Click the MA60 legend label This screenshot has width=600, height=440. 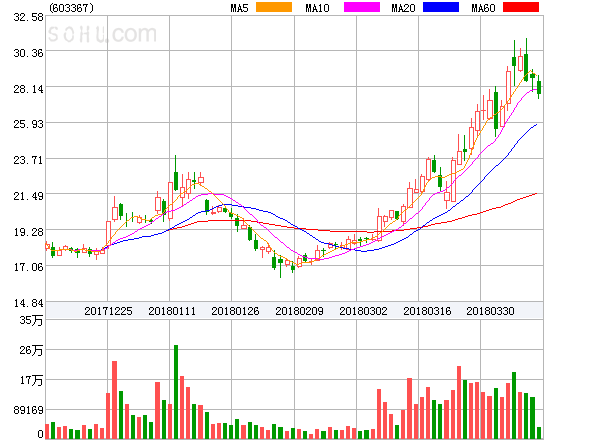click(483, 8)
